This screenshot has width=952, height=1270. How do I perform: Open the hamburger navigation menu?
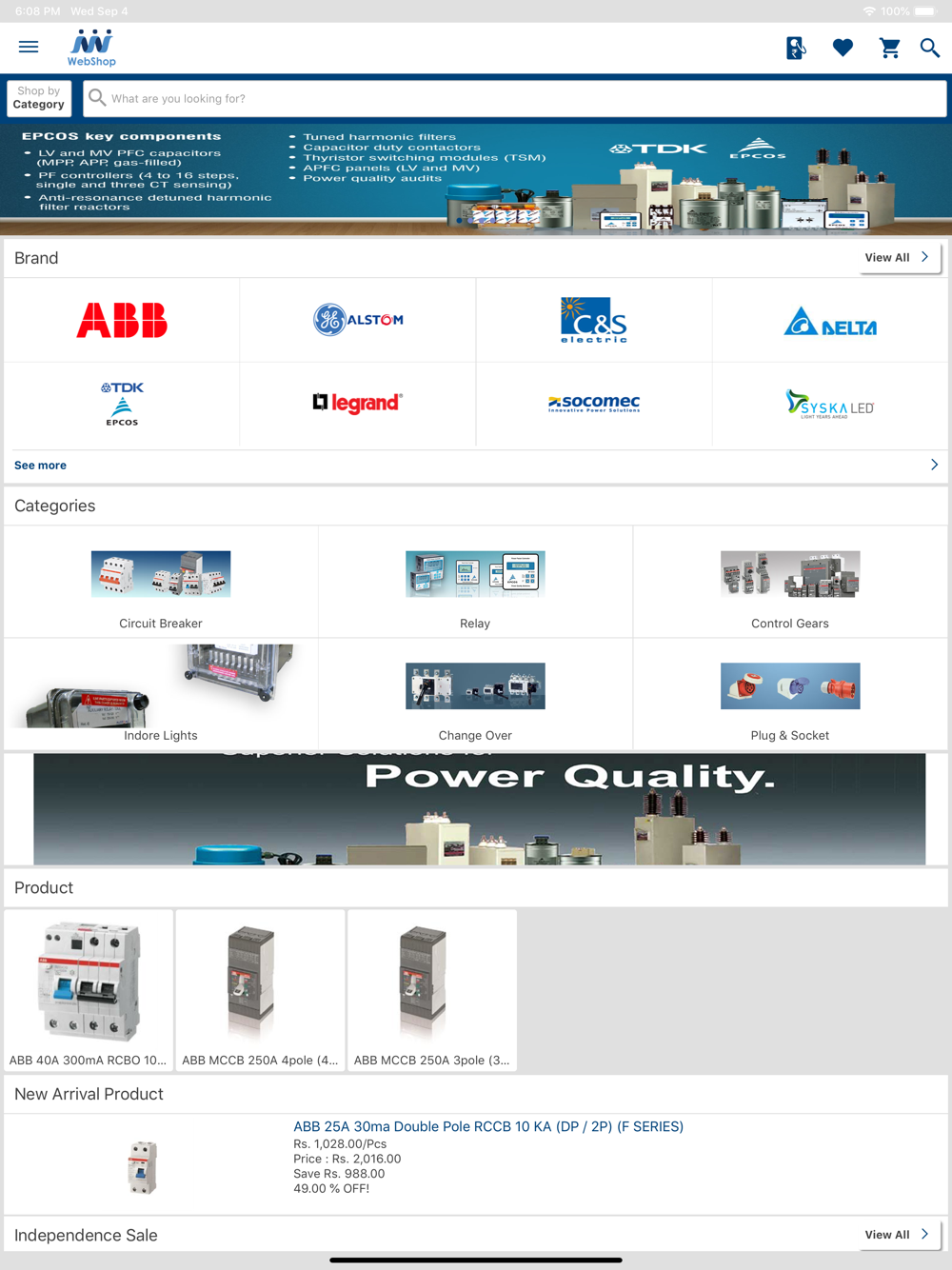29,47
